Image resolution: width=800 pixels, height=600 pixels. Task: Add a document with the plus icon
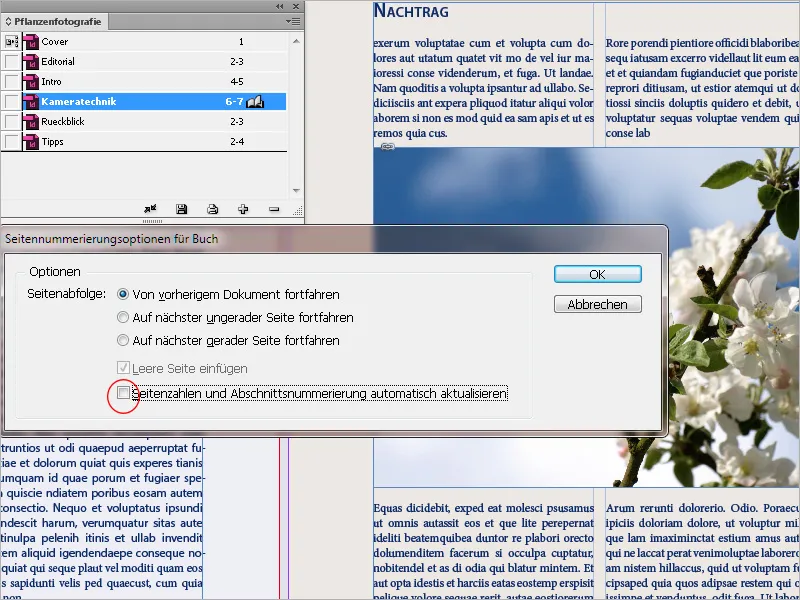tap(242, 209)
